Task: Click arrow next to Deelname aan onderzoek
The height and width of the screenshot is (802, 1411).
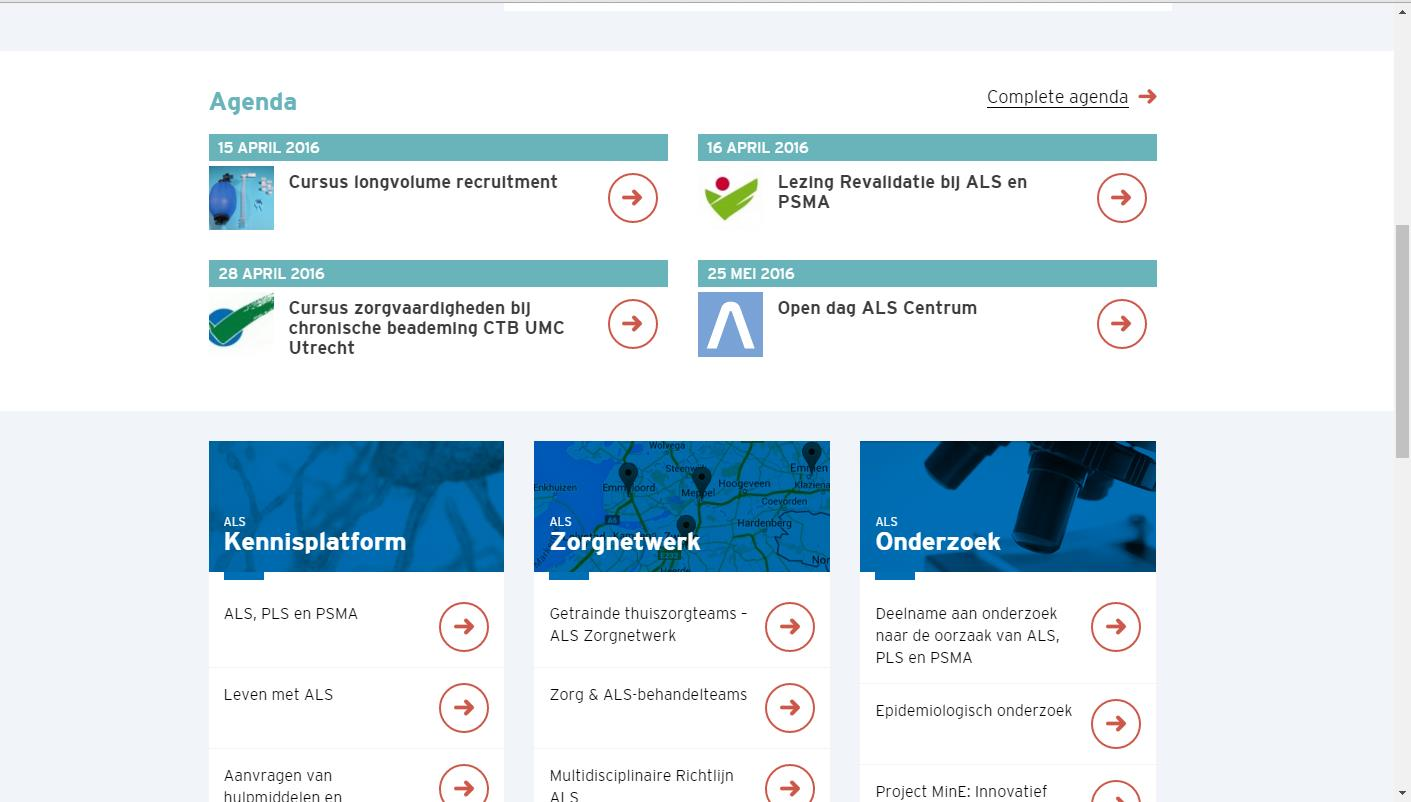Action: (1116, 627)
